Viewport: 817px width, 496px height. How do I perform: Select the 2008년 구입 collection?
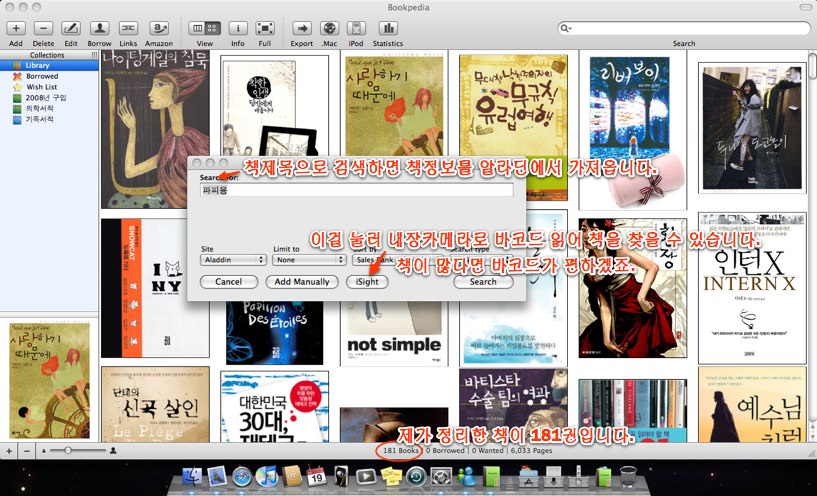(x=49, y=97)
